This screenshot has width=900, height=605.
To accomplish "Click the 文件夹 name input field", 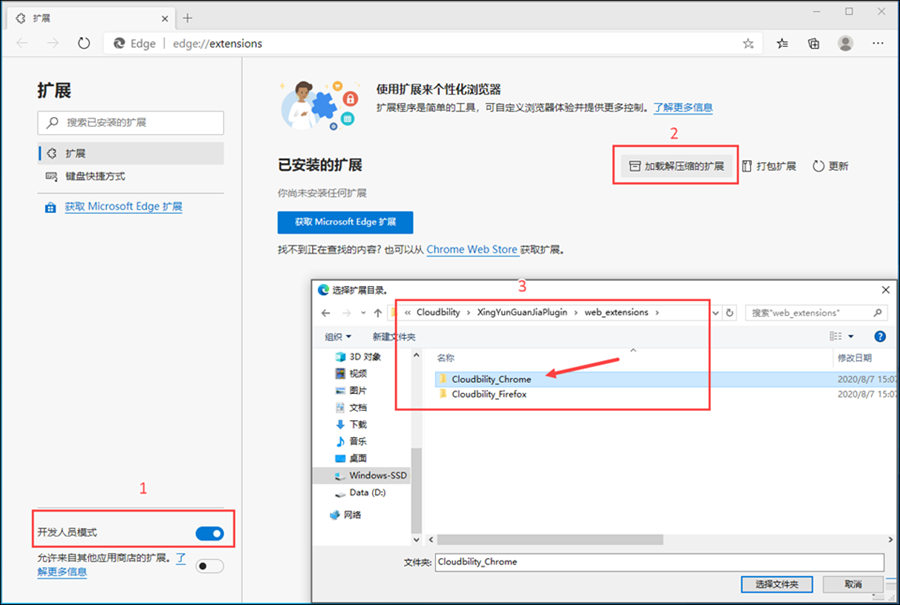I will coord(660,562).
